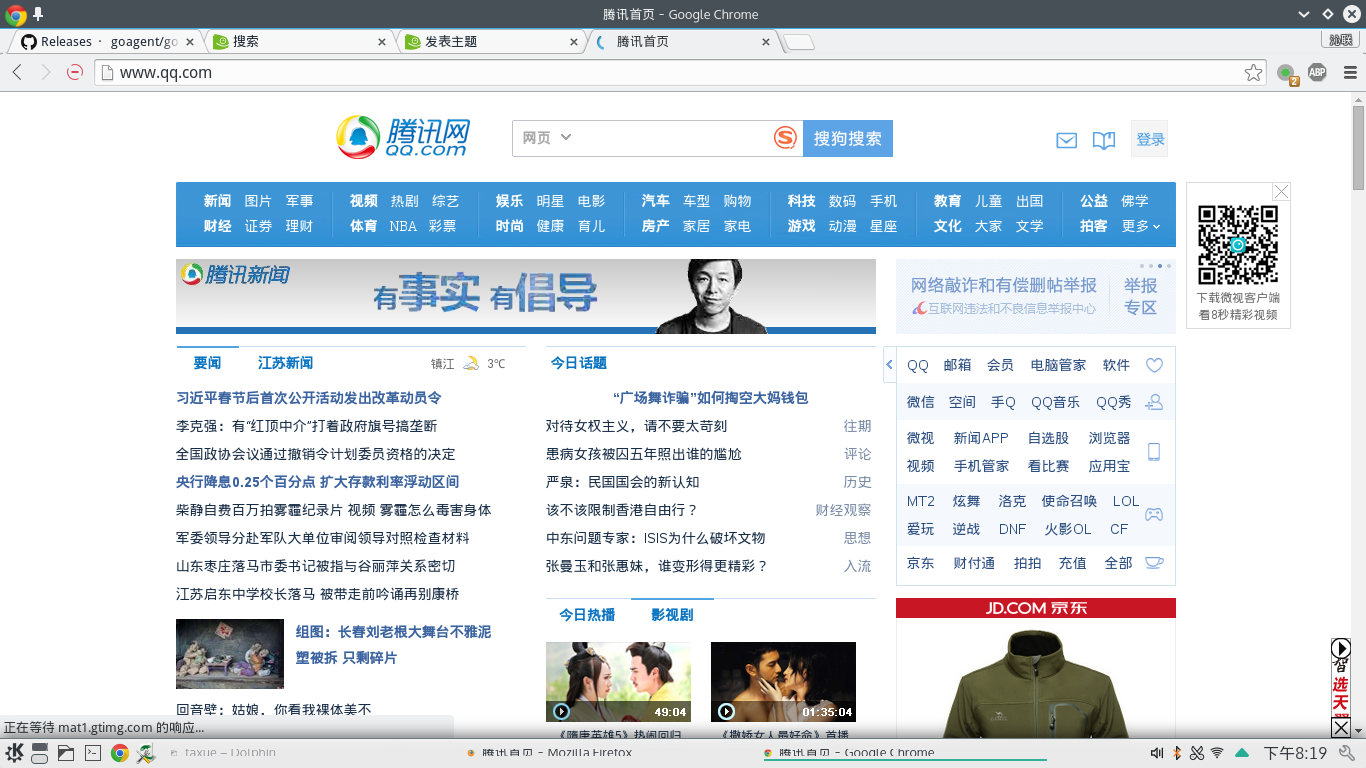Open the NBA navigation link

[403, 226]
